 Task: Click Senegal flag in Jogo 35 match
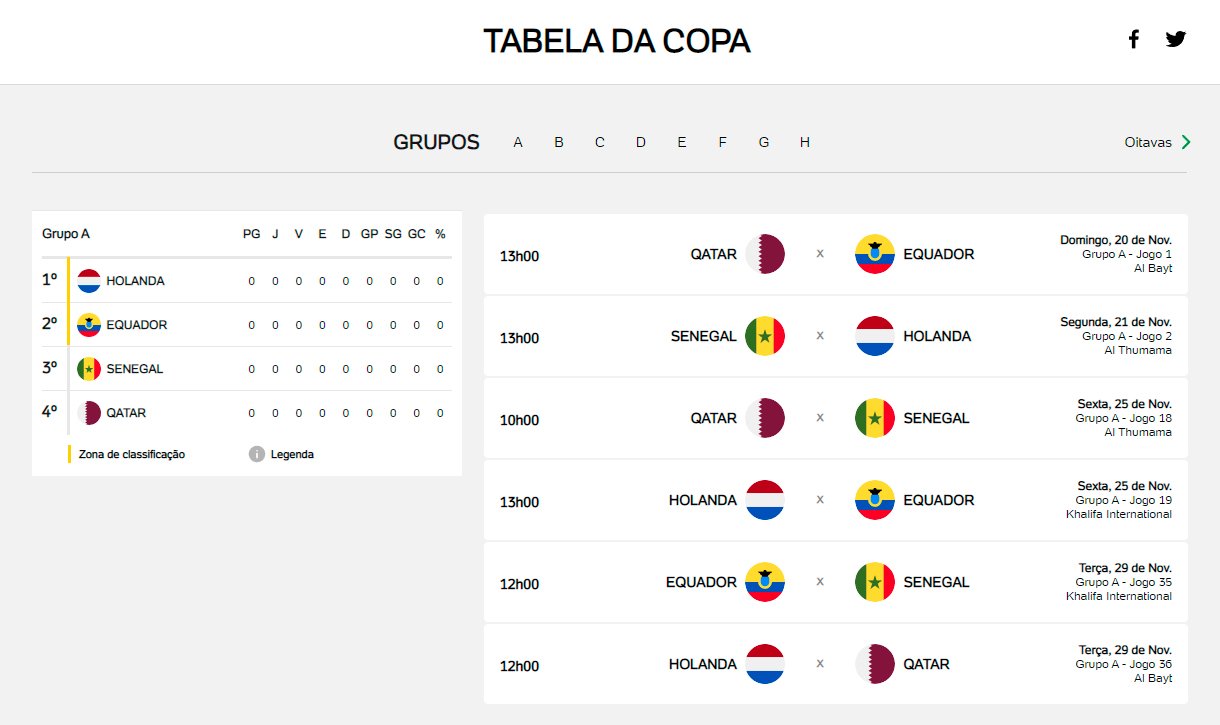tap(875, 582)
